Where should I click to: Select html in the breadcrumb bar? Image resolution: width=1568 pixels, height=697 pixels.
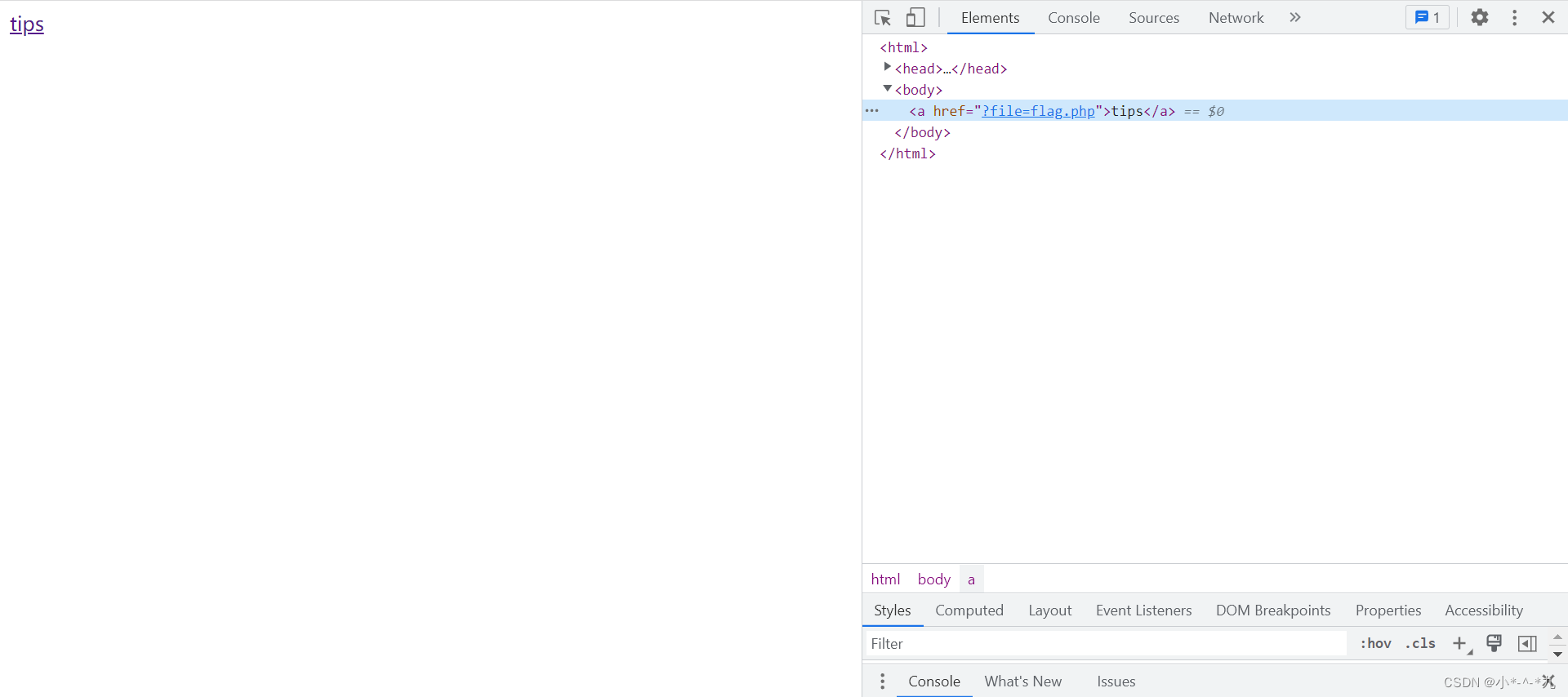[885, 579]
